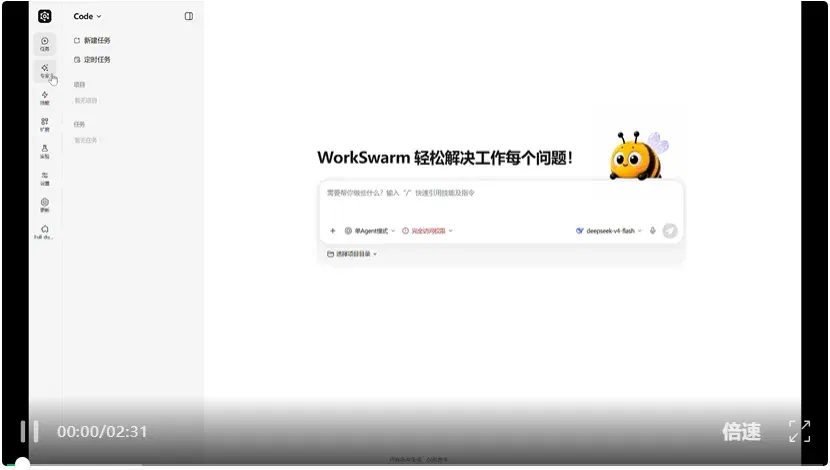Click the home icon in sidebar
This screenshot has width=830, height=470.
coord(44,232)
